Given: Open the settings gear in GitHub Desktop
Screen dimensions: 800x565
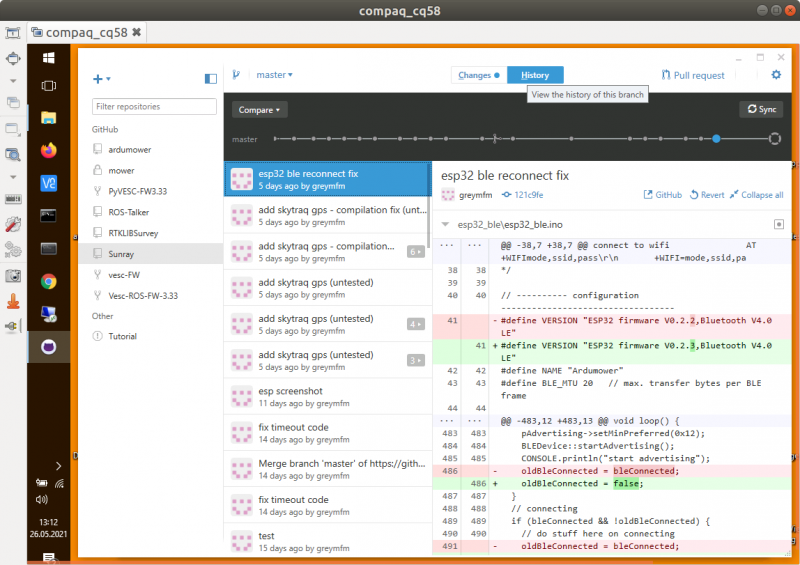Looking at the screenshot, I should 776,75.
